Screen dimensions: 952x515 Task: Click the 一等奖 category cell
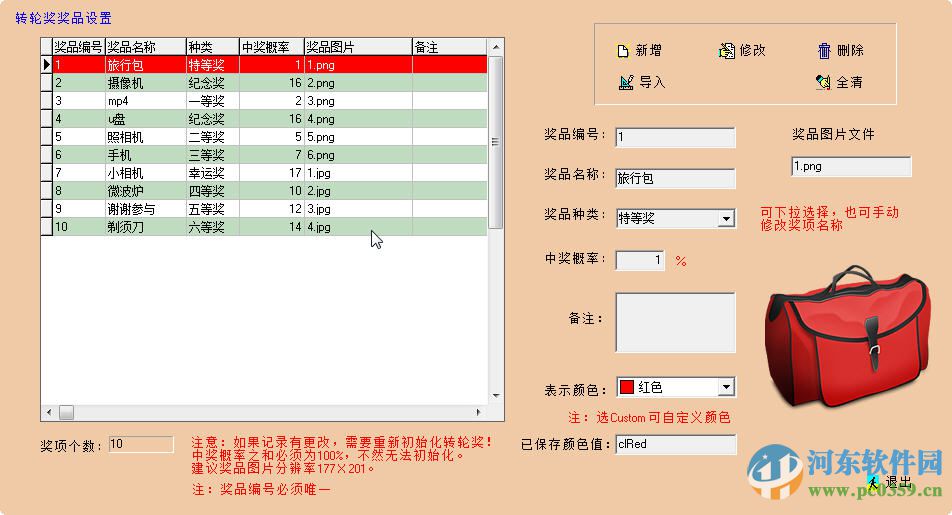click(x=212, y=101)
